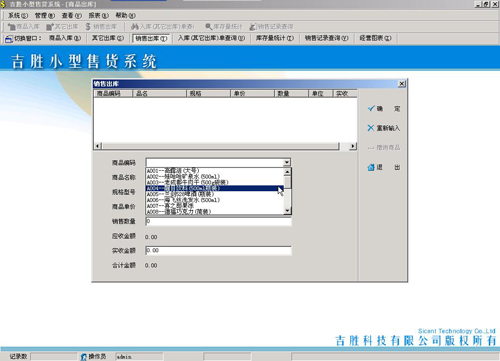Viewport: 500px width, 361px height.
Task: Click the X icon beside 重新输入
Action: click(x=371, y=128)
